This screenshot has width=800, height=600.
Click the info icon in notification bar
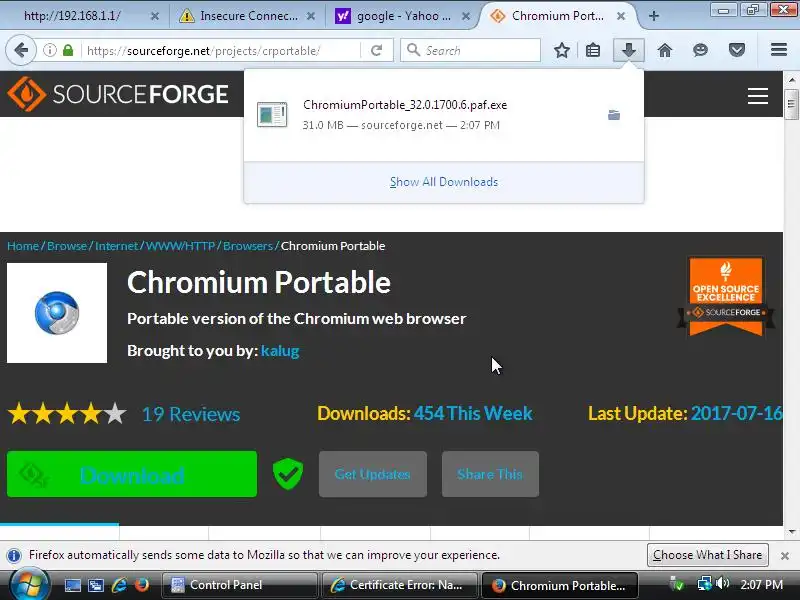(x=14, y=555)
